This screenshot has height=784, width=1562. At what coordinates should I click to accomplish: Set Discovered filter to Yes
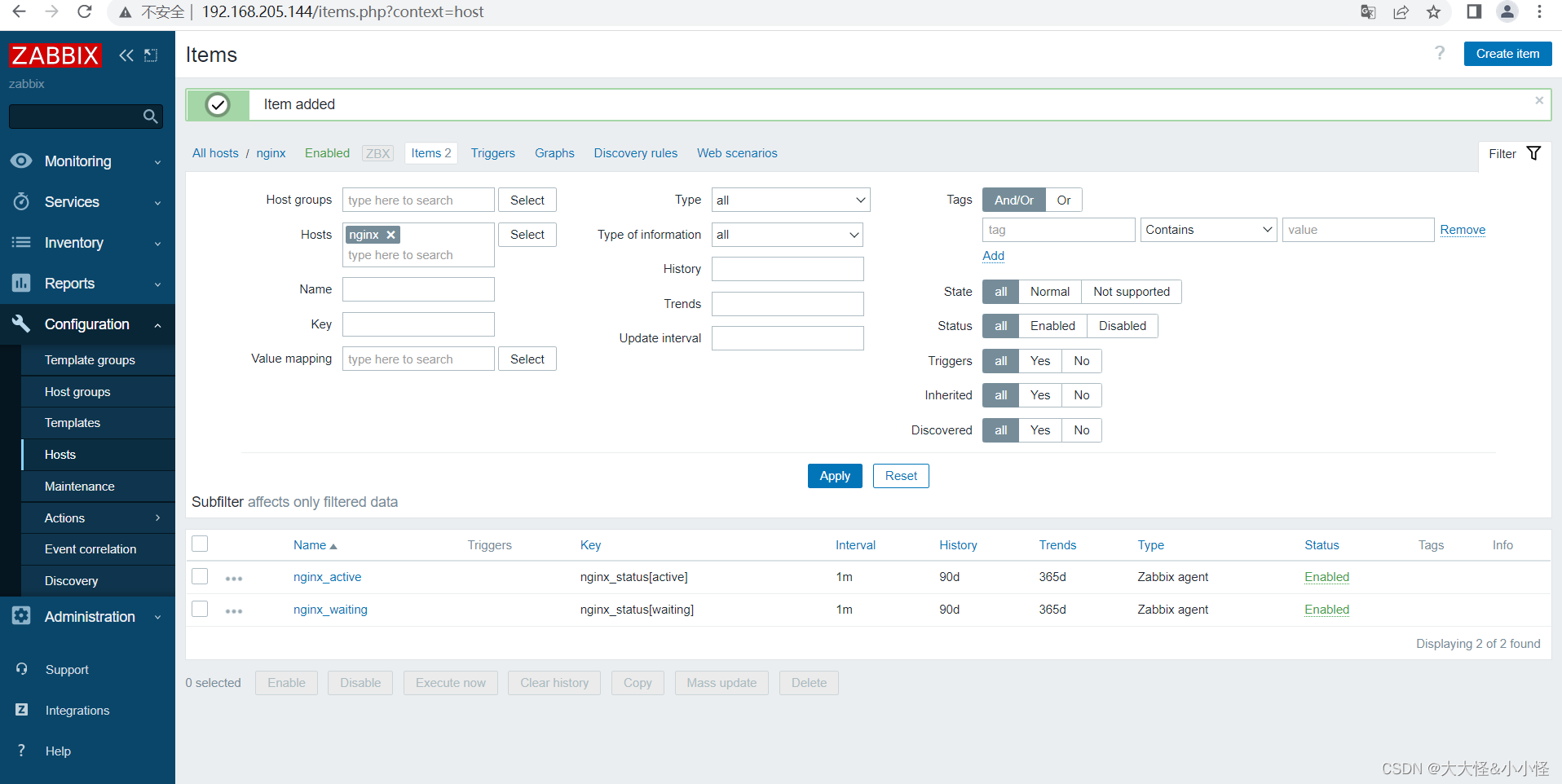pyautogui.click(x=1039, y=430)
